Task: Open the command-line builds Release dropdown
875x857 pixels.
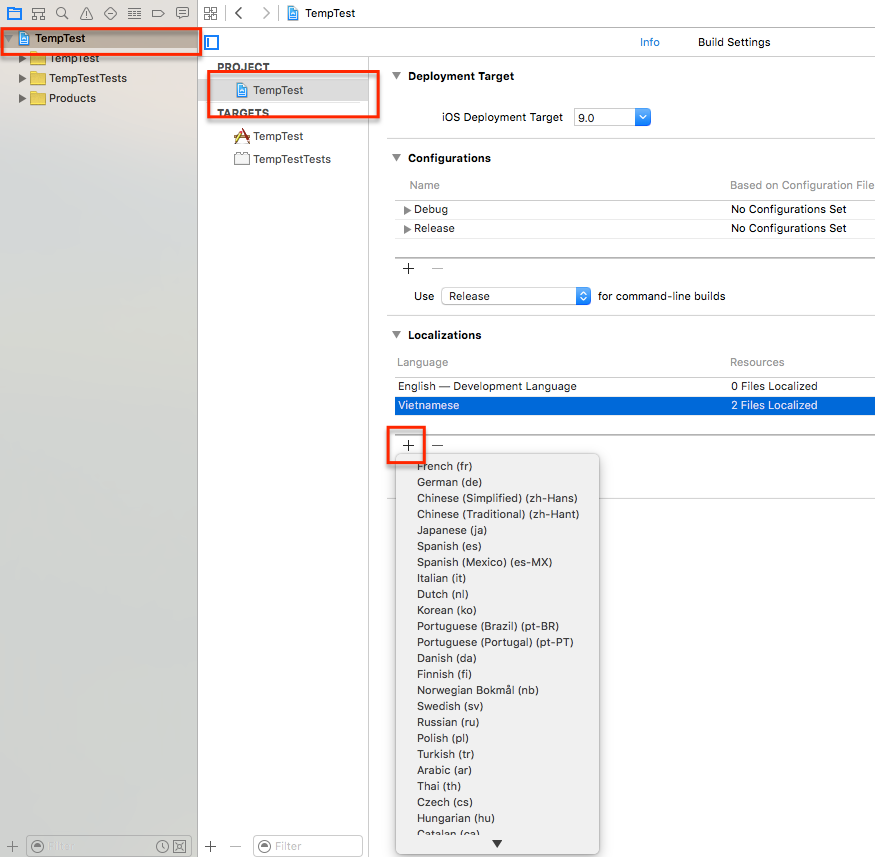Action: point(516,296)
